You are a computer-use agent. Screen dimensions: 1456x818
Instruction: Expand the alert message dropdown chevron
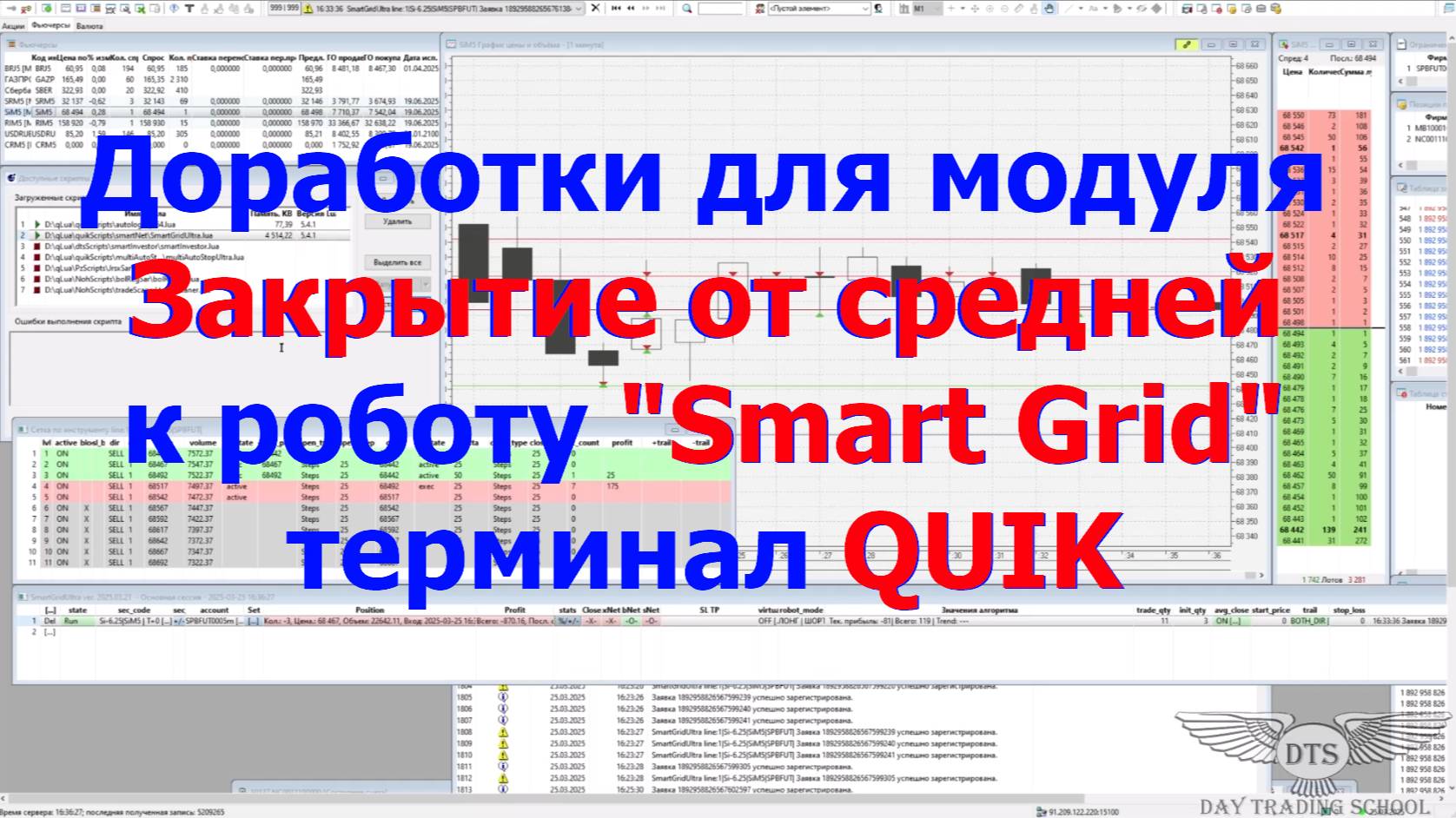click(579, 9)
